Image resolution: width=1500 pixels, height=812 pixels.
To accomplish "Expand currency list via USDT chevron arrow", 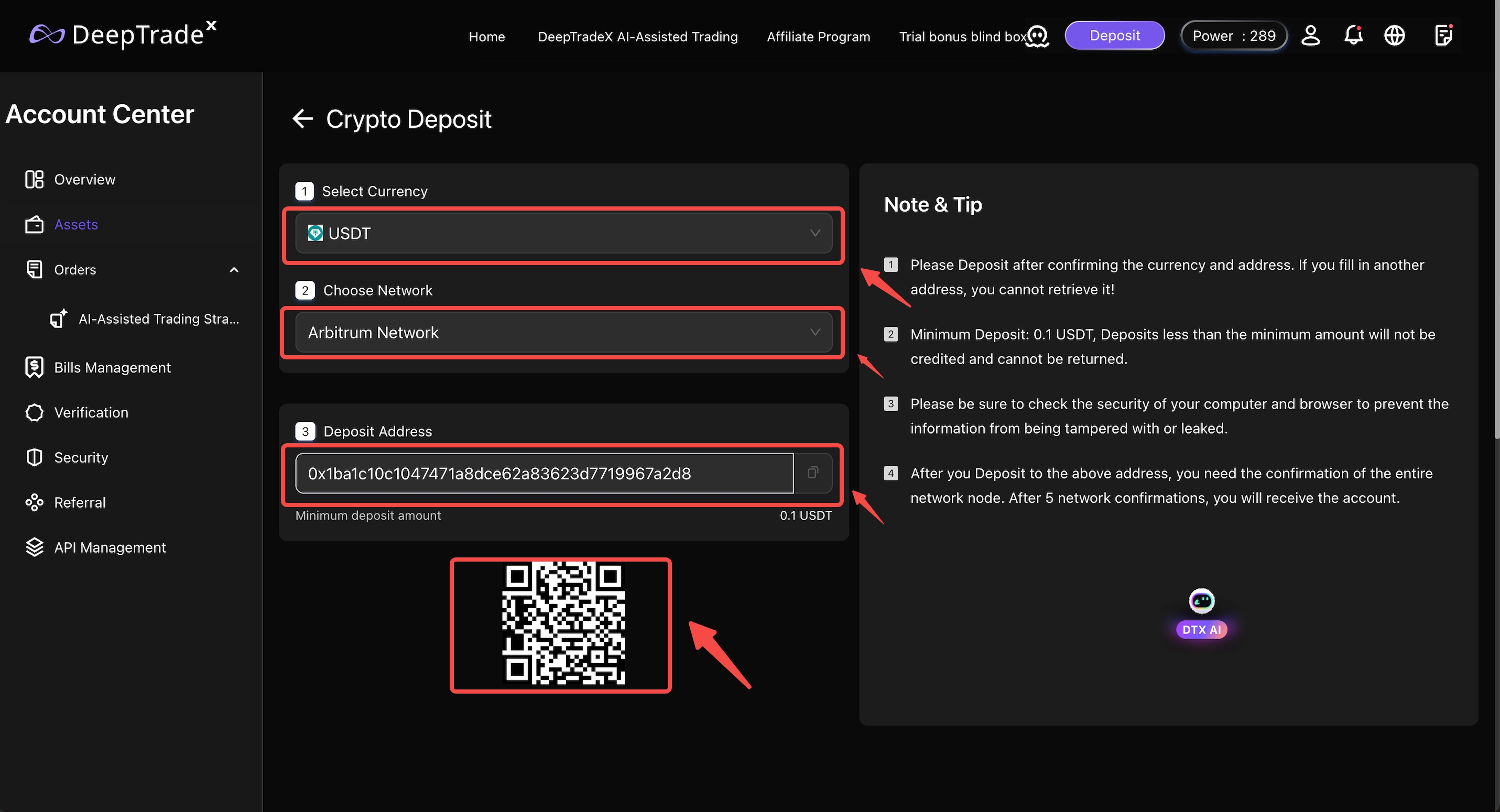I will pos(815,233).
